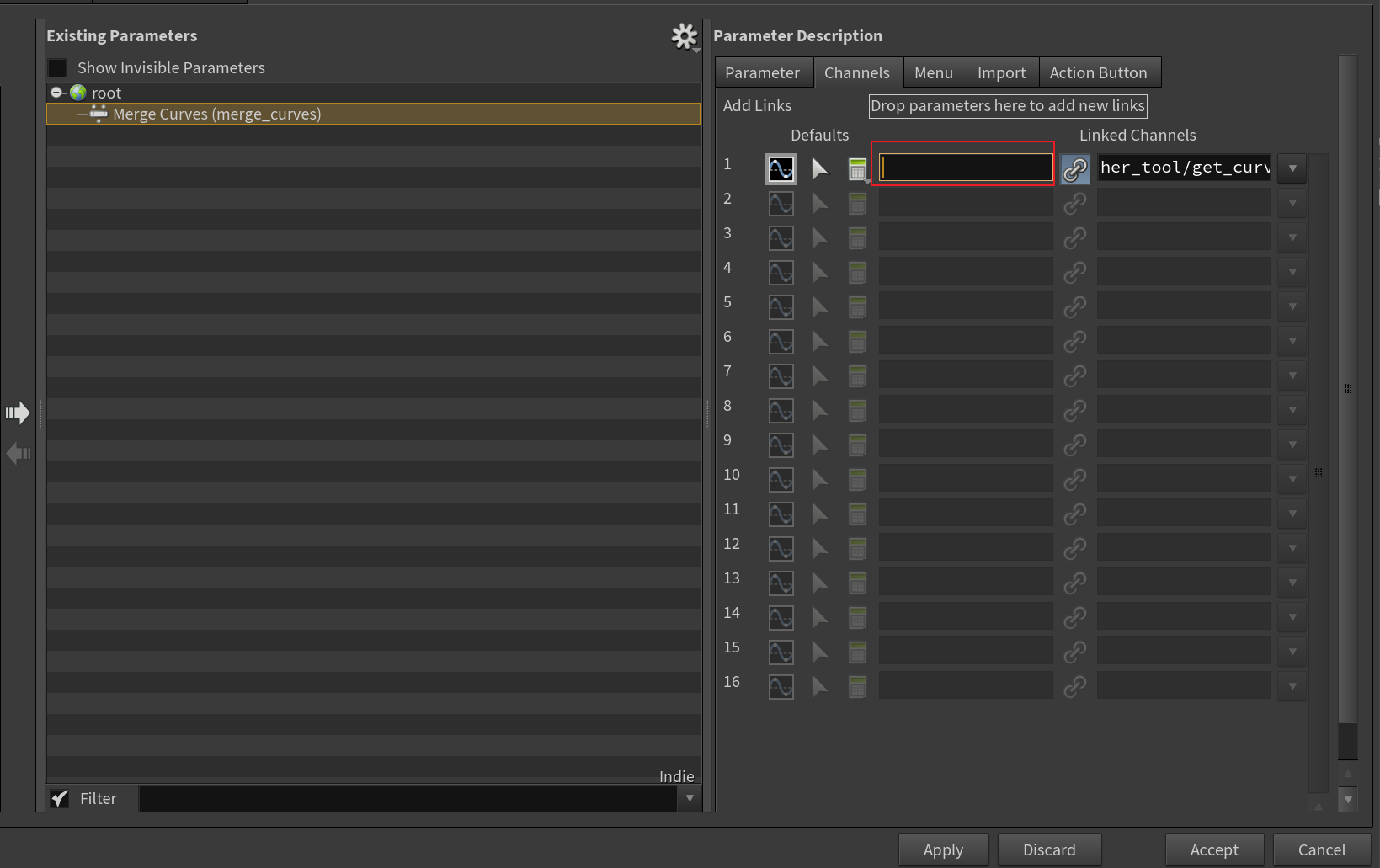Click row 8 chain link icon
The width and height of the screenshot is (1380, 868).
coord(1075,411)
